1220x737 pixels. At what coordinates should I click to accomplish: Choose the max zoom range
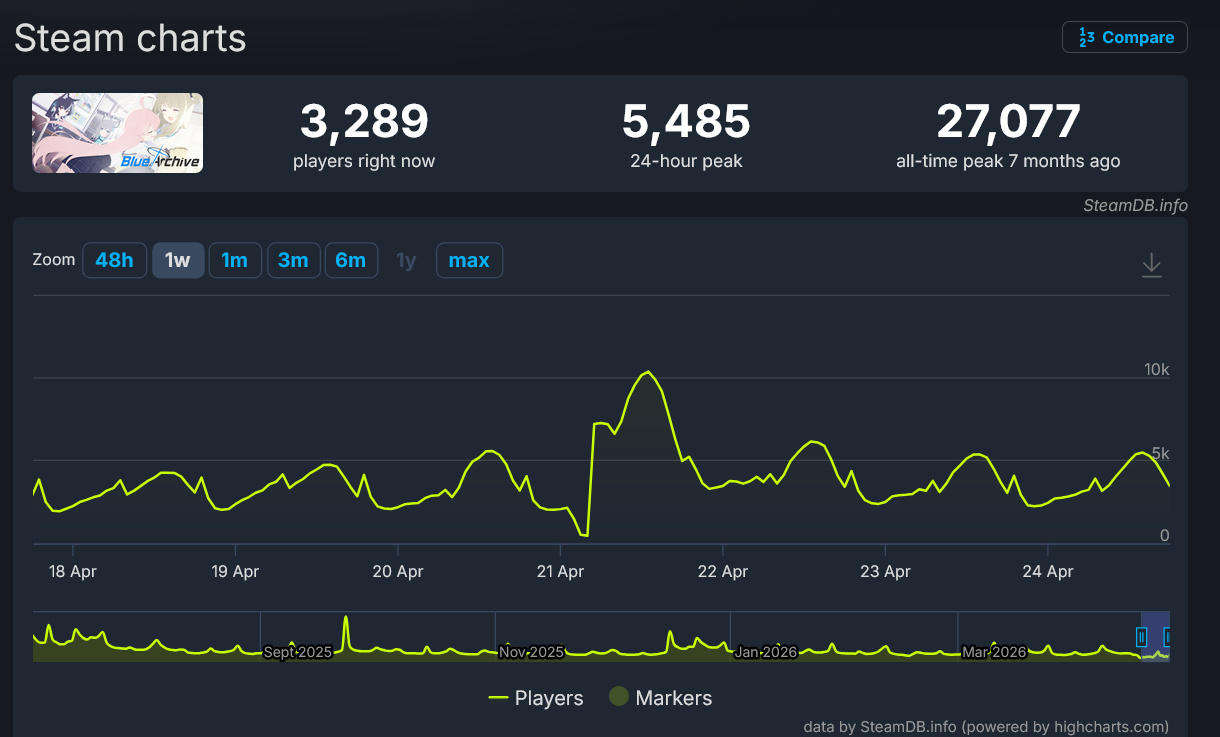point(469,261)
